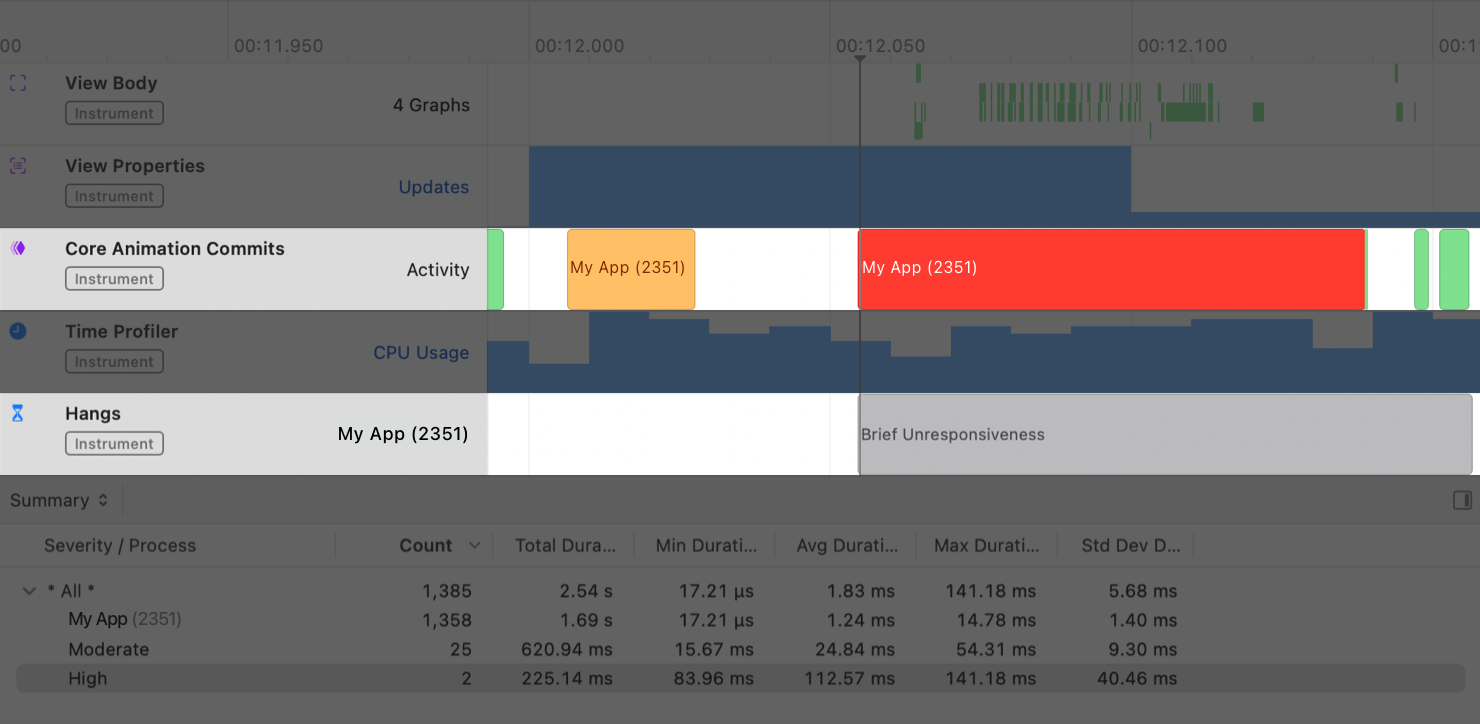Click the 4 Graphs label for View Body
The image size is (1480, 724).
(x=432, y=104)
